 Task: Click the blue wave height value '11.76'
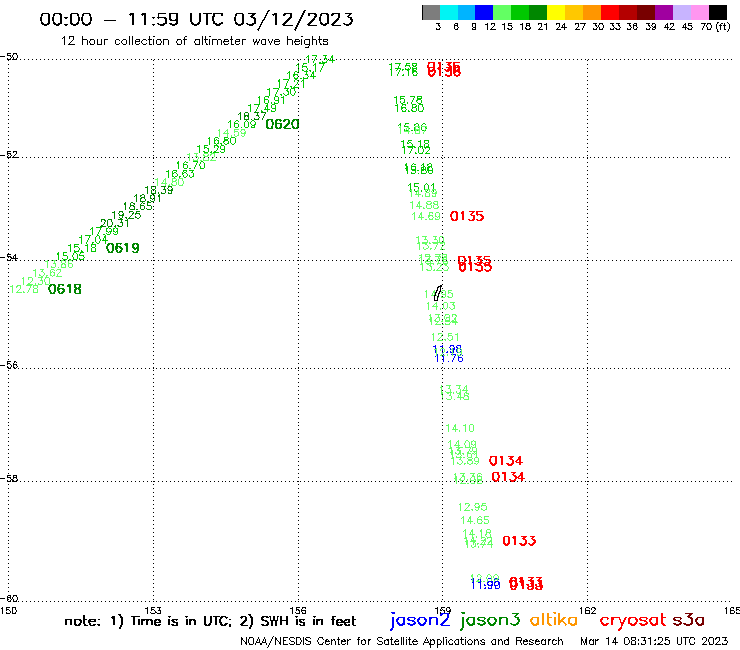[448, 359]
